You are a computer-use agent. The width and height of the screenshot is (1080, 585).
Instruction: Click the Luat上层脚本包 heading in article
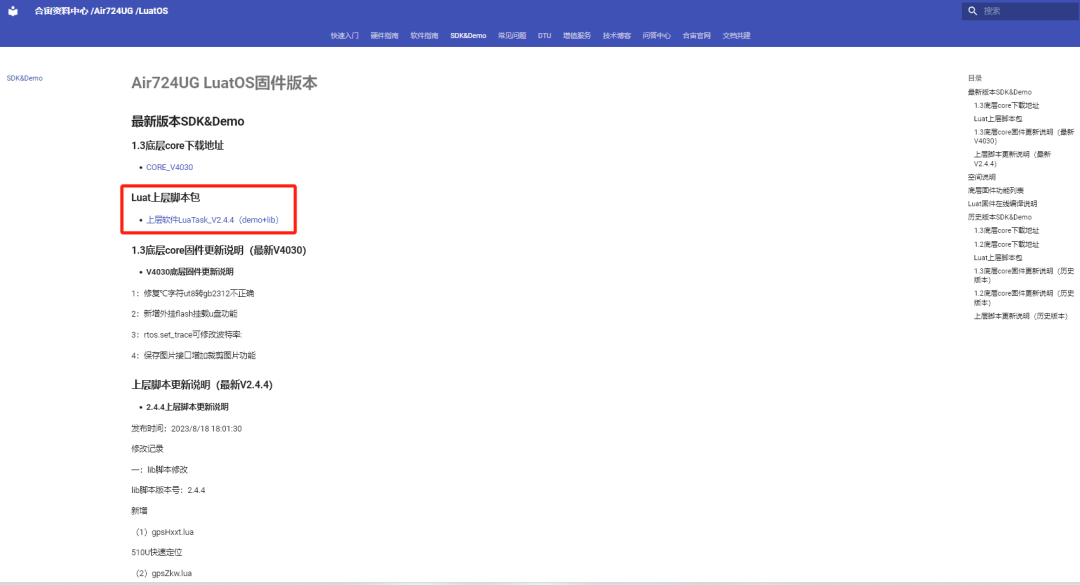165,198
